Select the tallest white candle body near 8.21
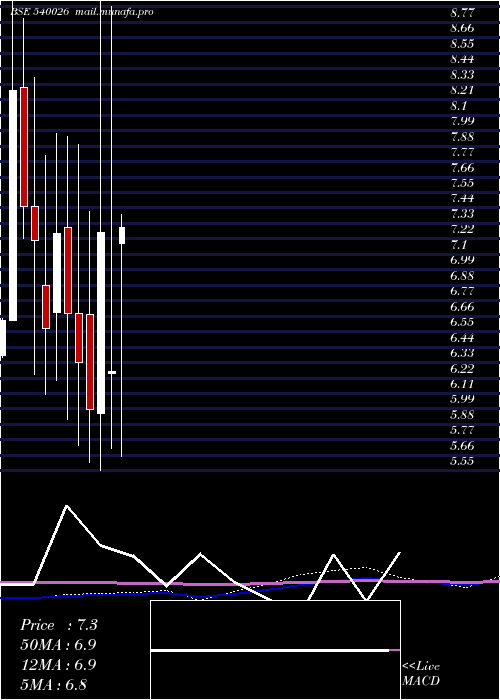This screenshot has height=700, width=500. 13,205
